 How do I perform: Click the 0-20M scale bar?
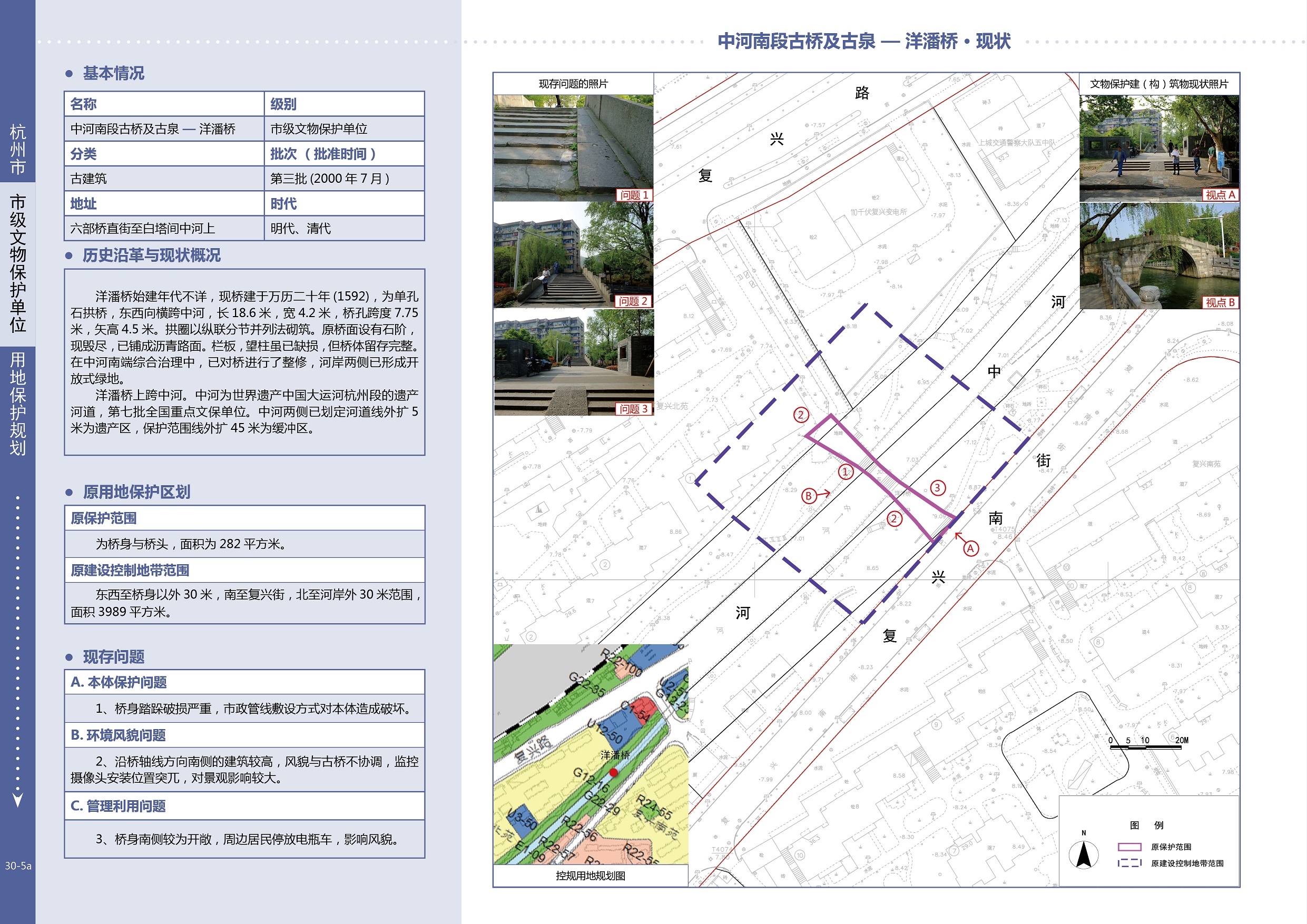point(1145,746)
